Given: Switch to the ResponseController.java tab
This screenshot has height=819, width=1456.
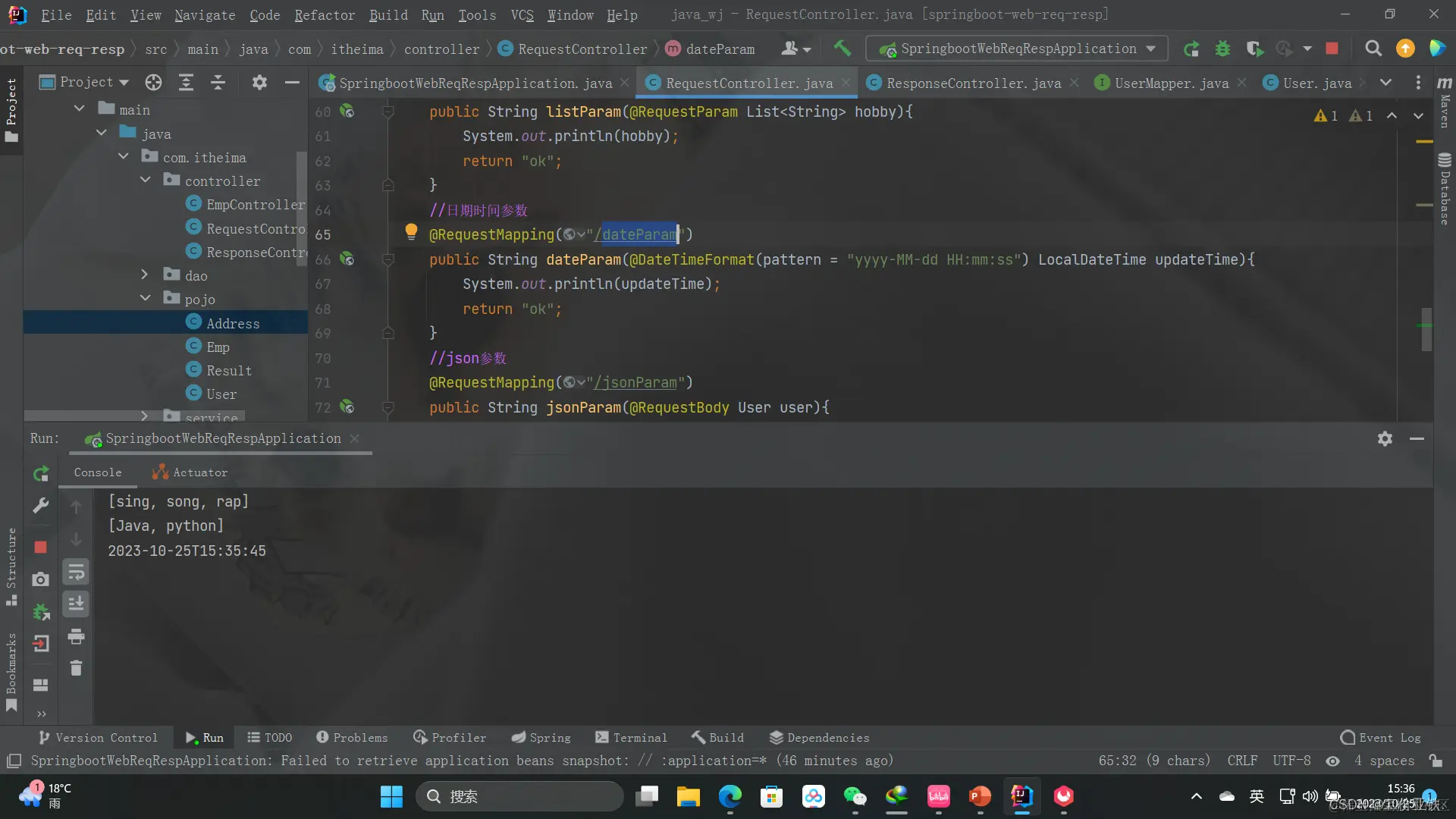Looking at the screenshot, I should click(x=973, y=83).
